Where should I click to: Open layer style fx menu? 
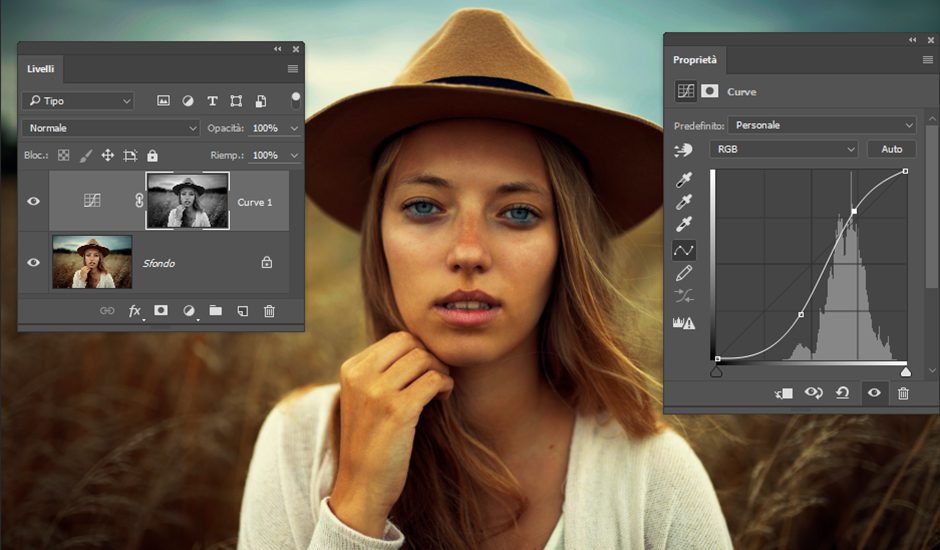[135, 311]
